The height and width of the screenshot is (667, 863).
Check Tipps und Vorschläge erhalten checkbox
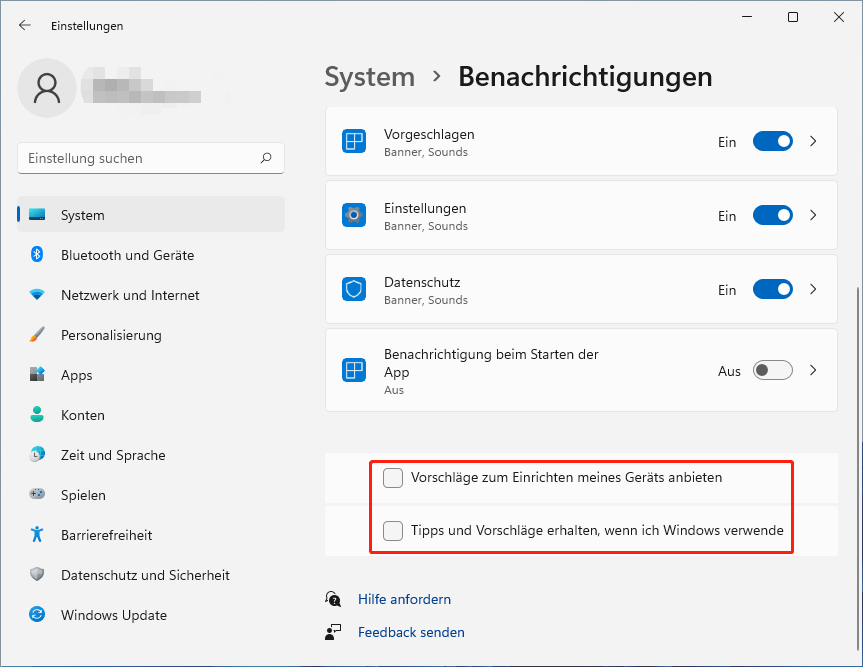pos(393,531)
